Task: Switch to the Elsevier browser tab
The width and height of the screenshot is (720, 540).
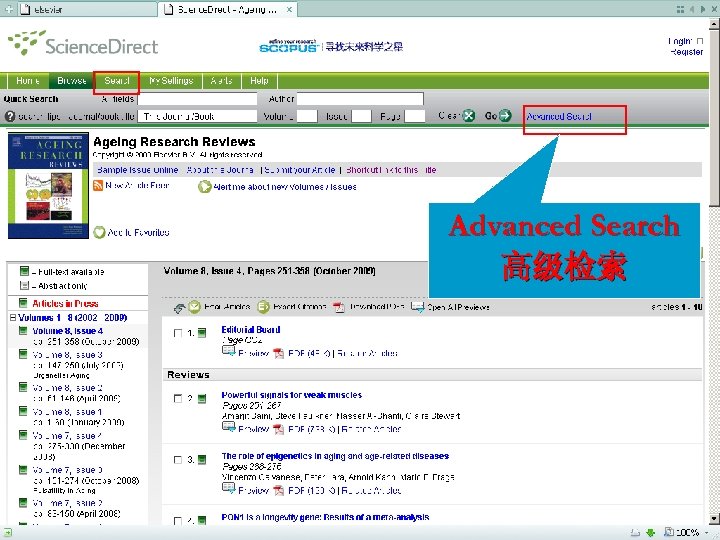Action: [x=87, y=9]
